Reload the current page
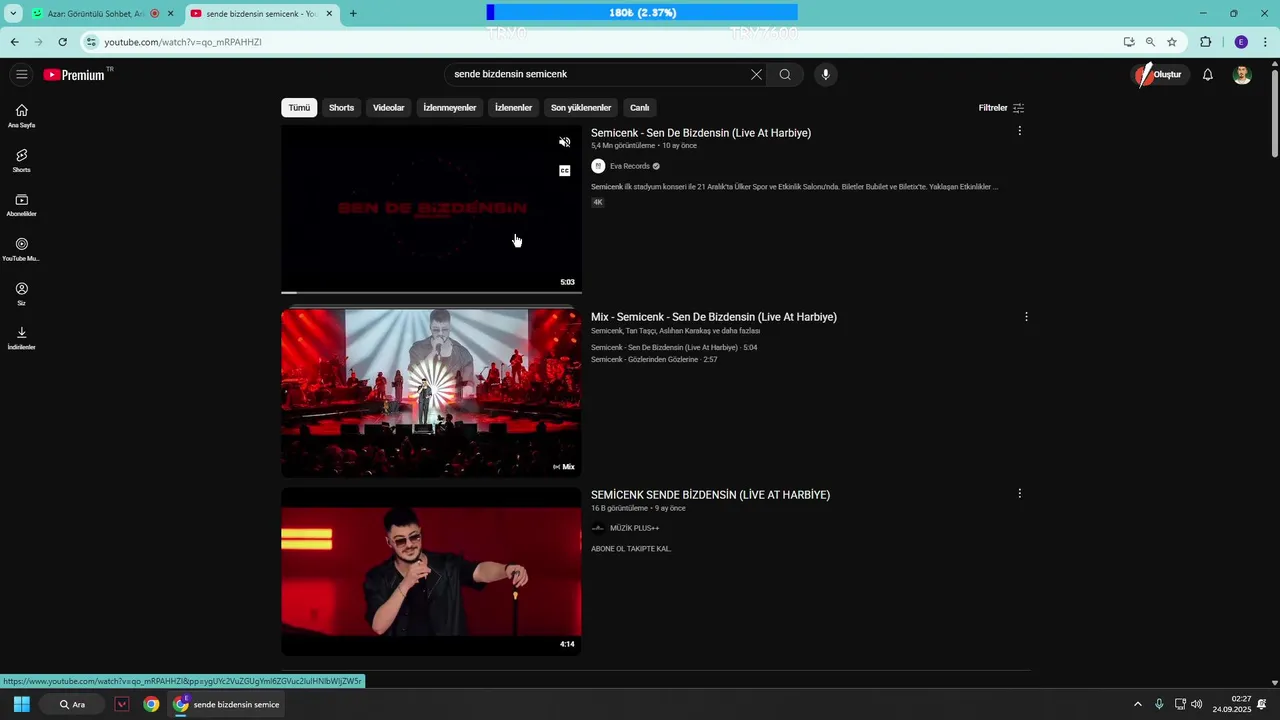This screenshot has height=720, width=1280. click(62, 42)
